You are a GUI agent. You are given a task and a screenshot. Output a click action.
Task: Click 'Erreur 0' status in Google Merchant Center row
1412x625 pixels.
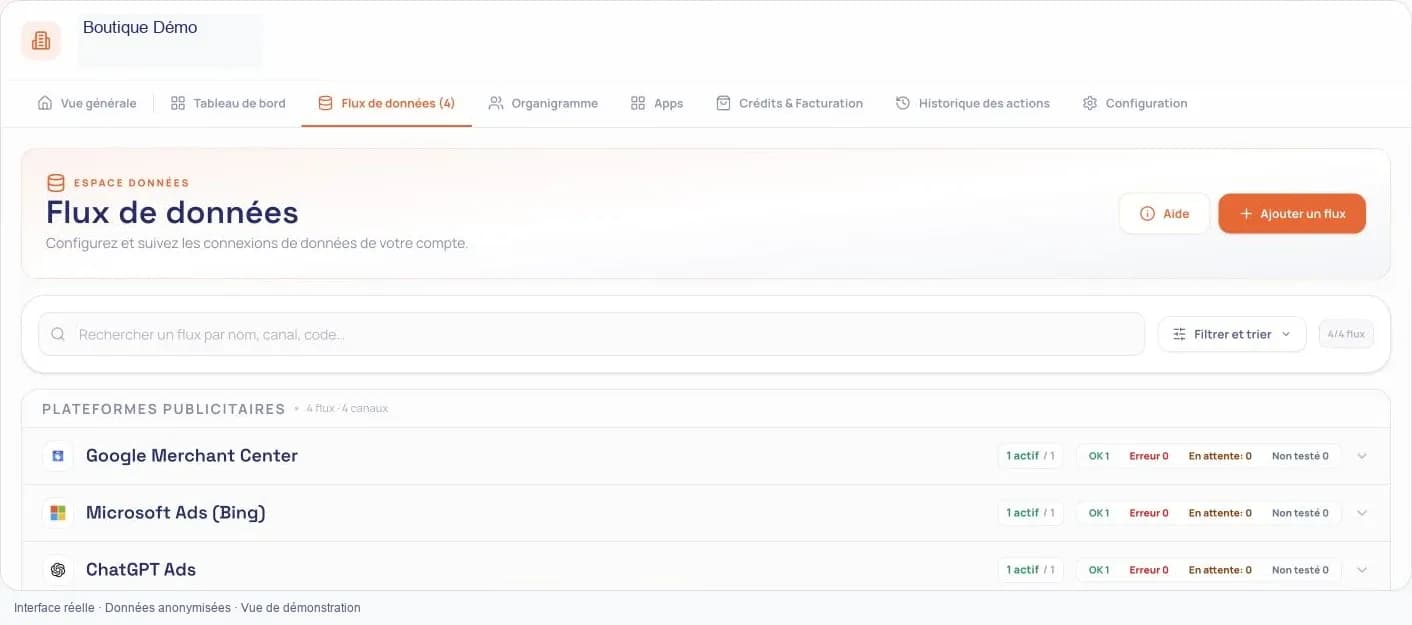coord(1149,456)
